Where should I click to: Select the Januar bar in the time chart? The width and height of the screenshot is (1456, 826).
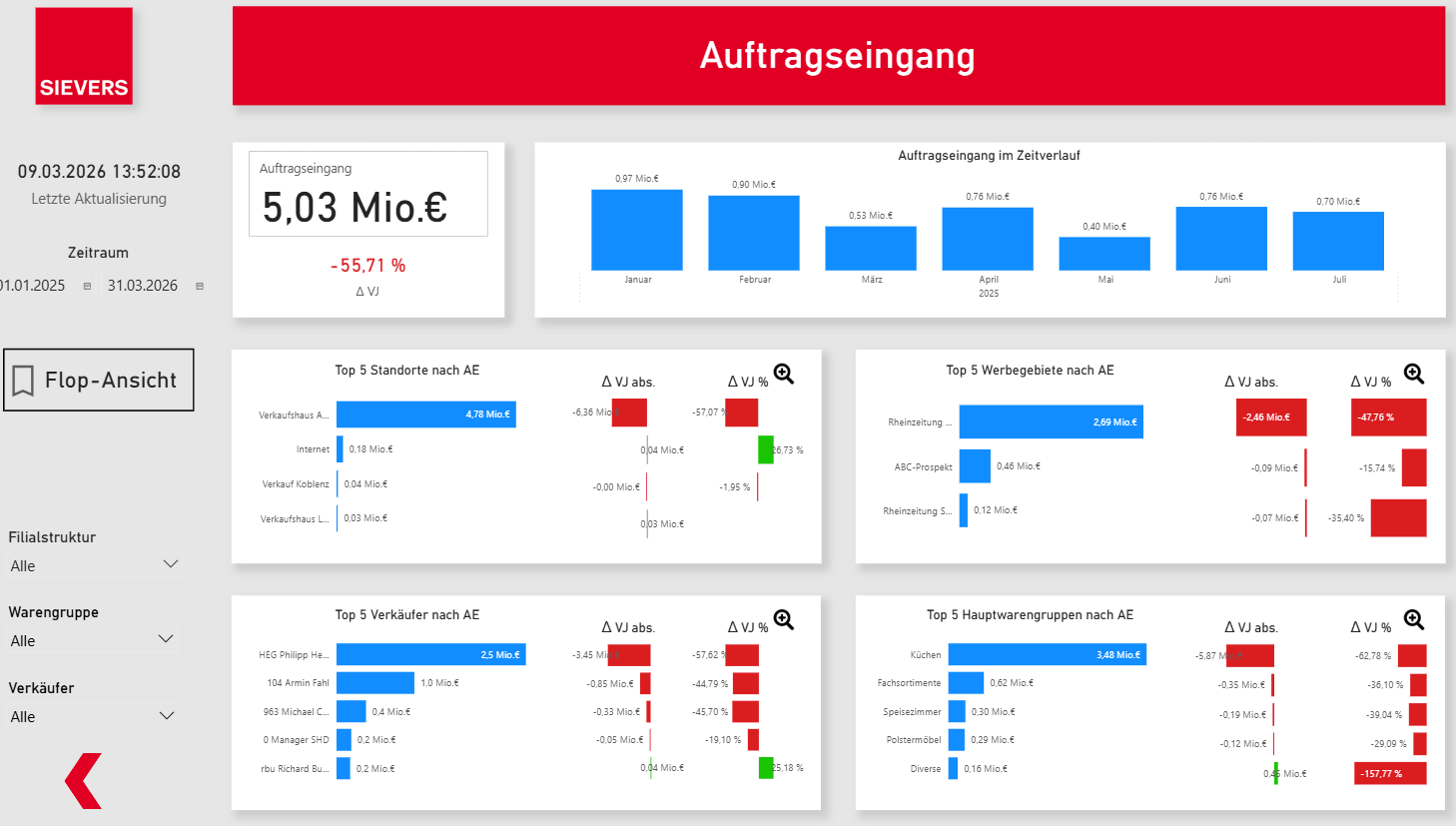pos(637,230)
